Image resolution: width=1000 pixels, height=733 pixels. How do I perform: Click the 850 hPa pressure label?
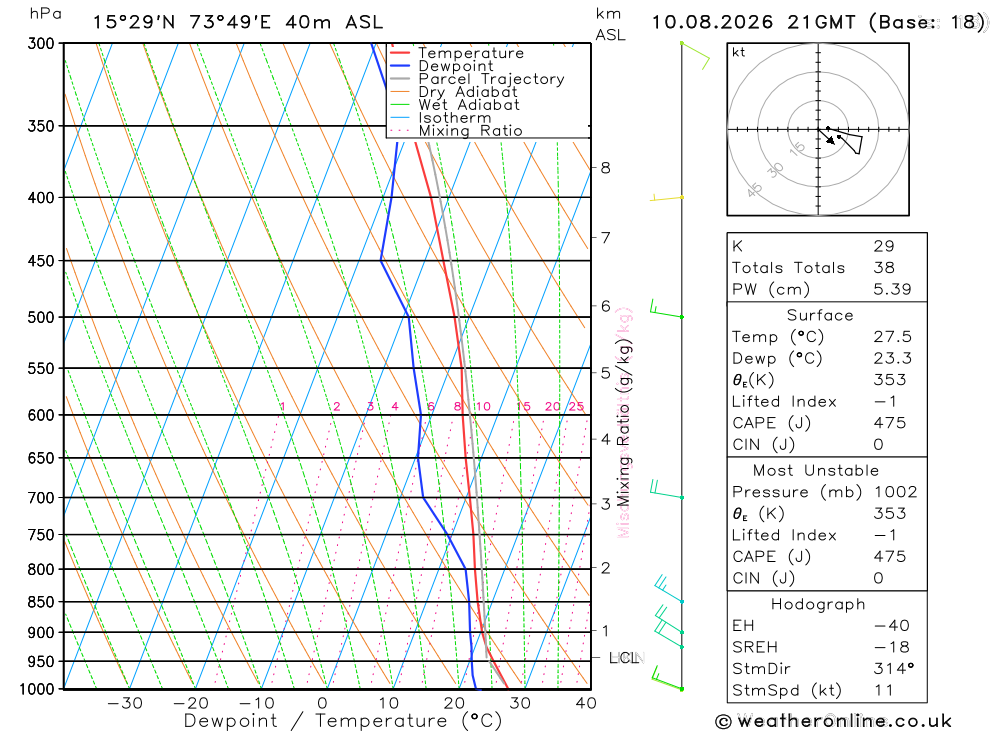tap(41, 602)
